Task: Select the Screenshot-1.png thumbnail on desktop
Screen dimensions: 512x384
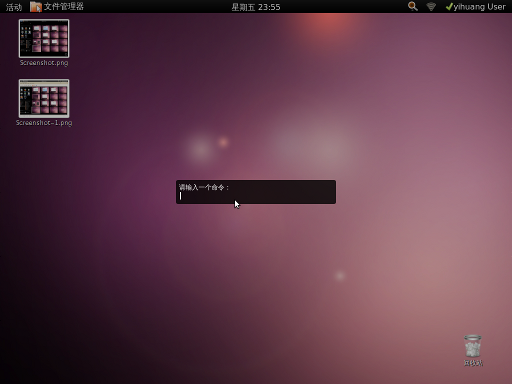Action: pyautogui.click(x=44, y=98)
